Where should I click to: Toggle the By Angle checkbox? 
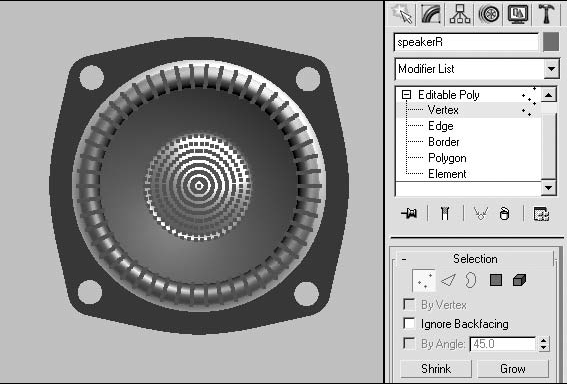tap(409, 343)
